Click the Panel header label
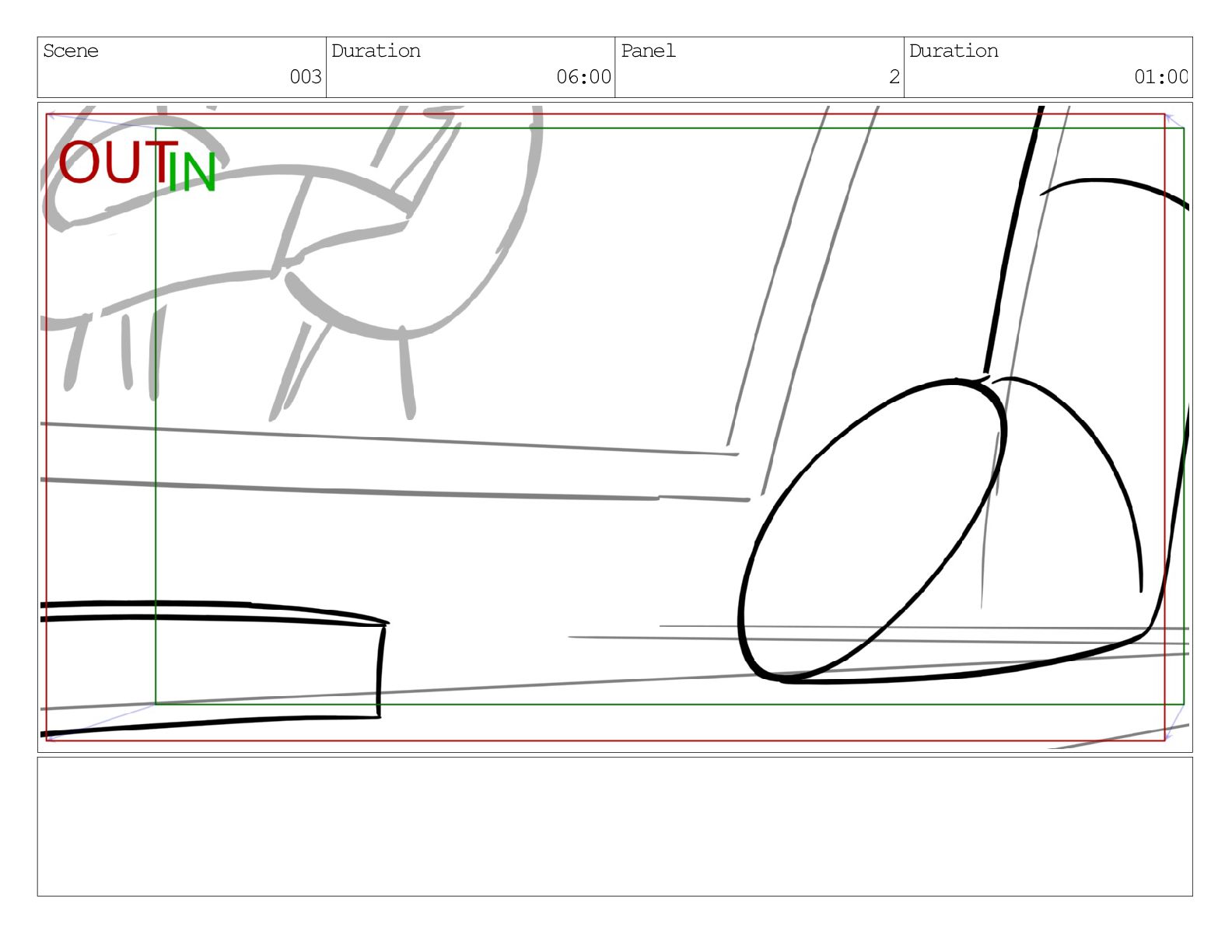The height and width of the screenshot is (952, 1232). 648,51
